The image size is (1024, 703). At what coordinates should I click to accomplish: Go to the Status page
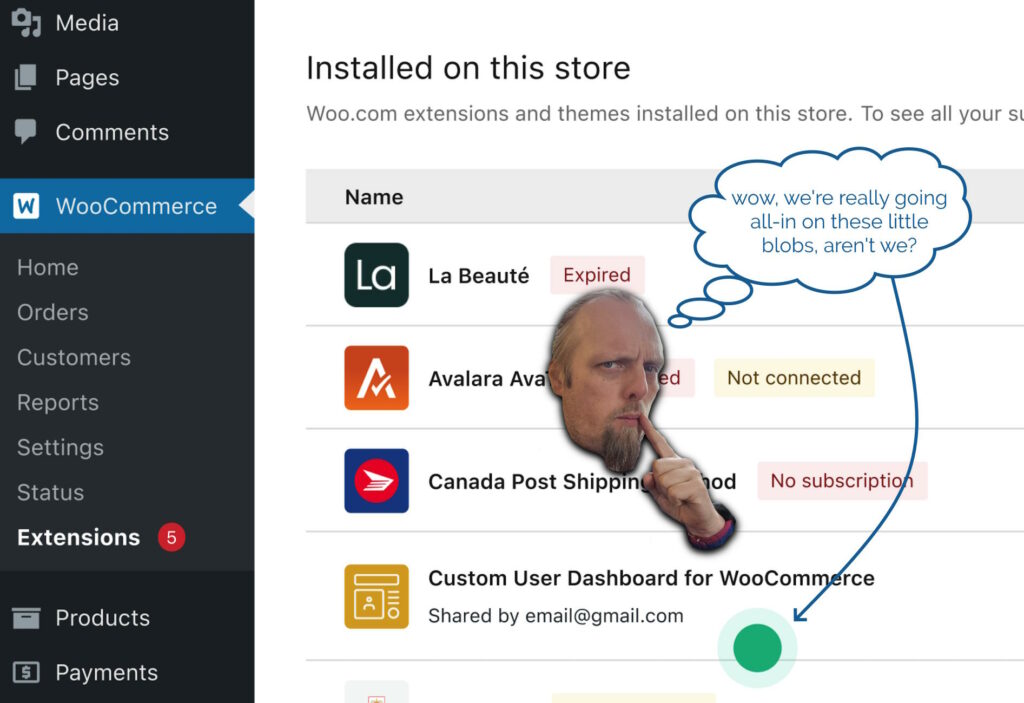(50, 492)
